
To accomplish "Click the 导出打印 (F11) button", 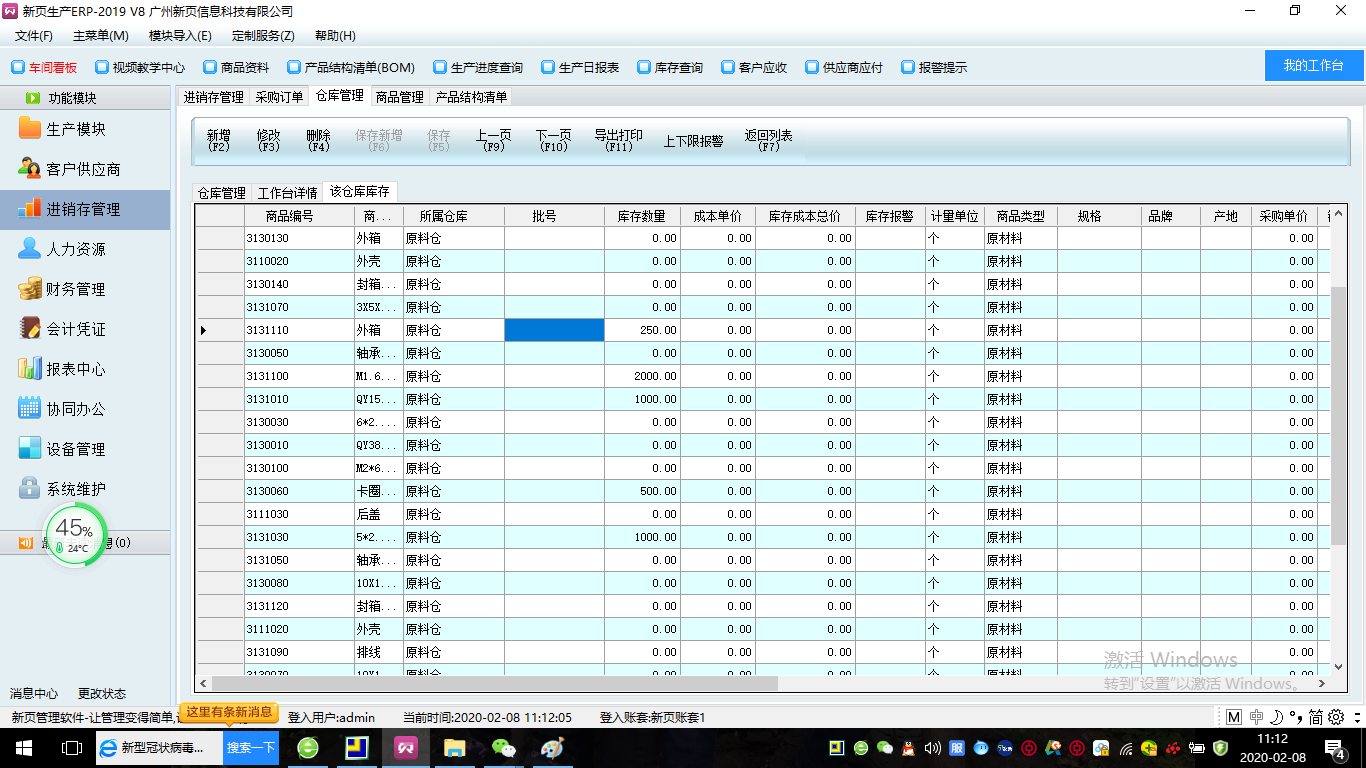I will click(x=618, y=140).
